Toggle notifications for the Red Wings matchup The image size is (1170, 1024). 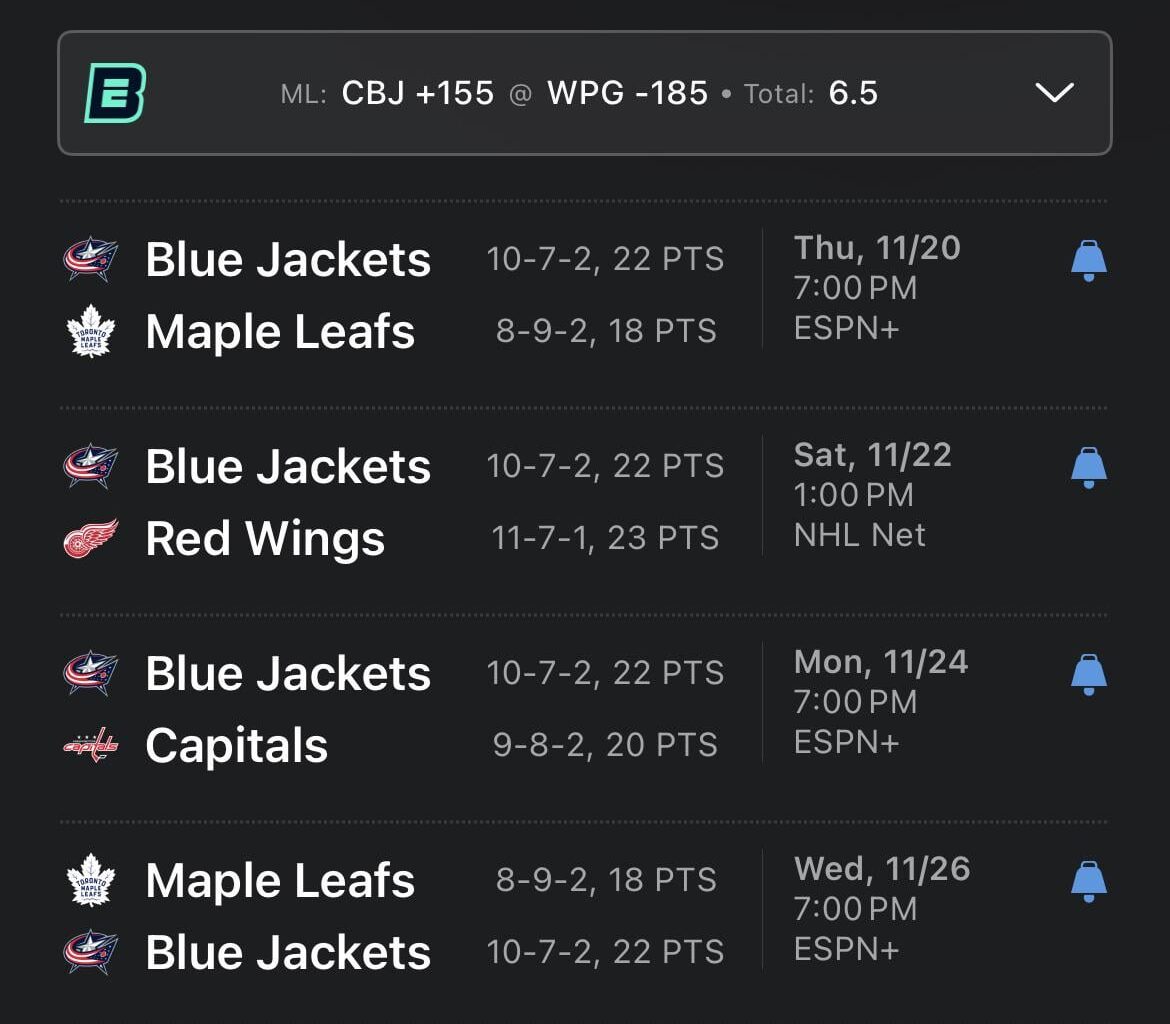[x=1088, y=465]
